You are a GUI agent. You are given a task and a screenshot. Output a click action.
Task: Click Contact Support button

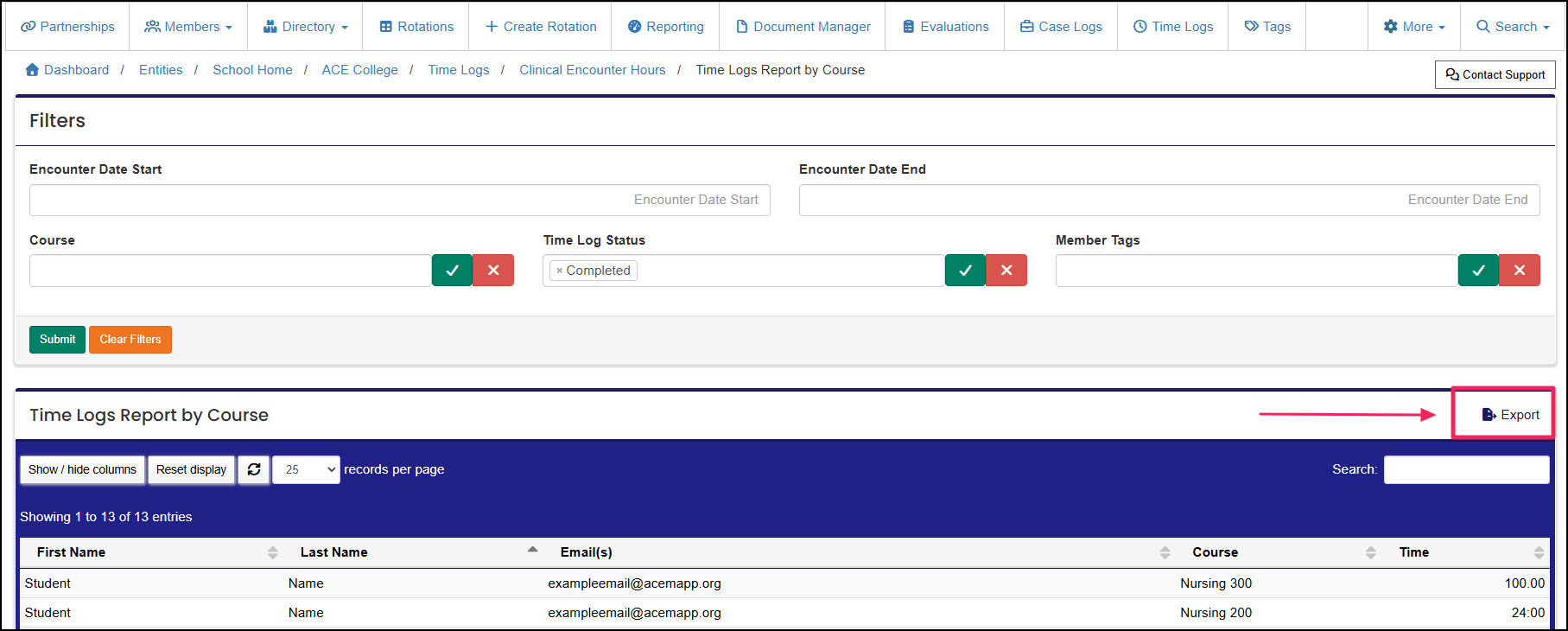pos(1495,74)
